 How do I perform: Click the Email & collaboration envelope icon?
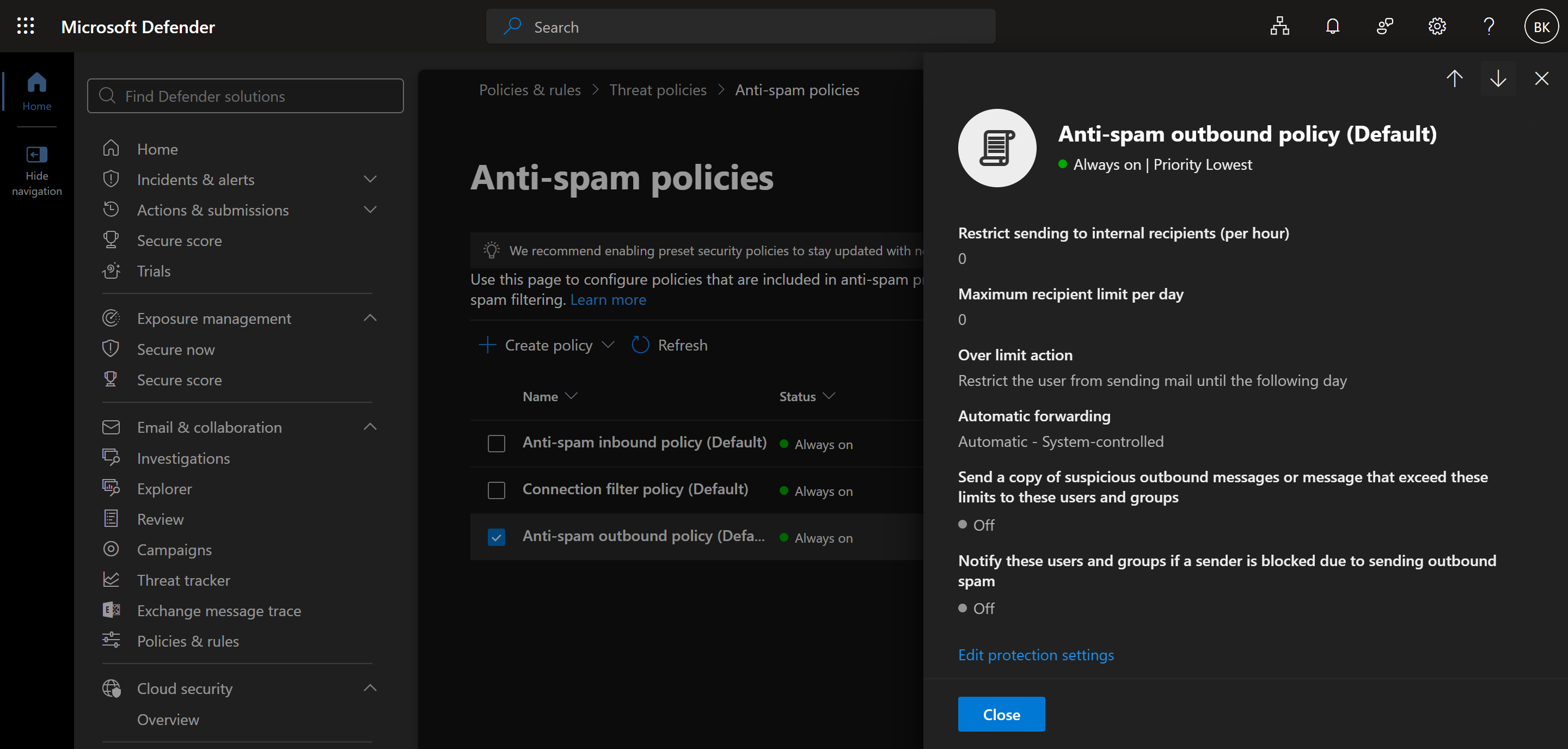[x=111, y=427]
